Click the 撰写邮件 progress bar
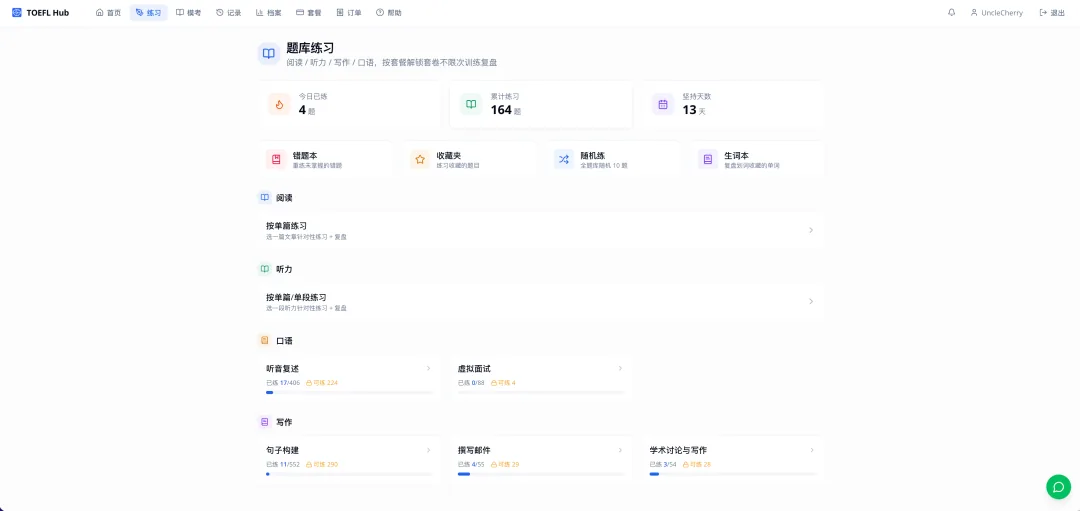 tap(541, 474)
